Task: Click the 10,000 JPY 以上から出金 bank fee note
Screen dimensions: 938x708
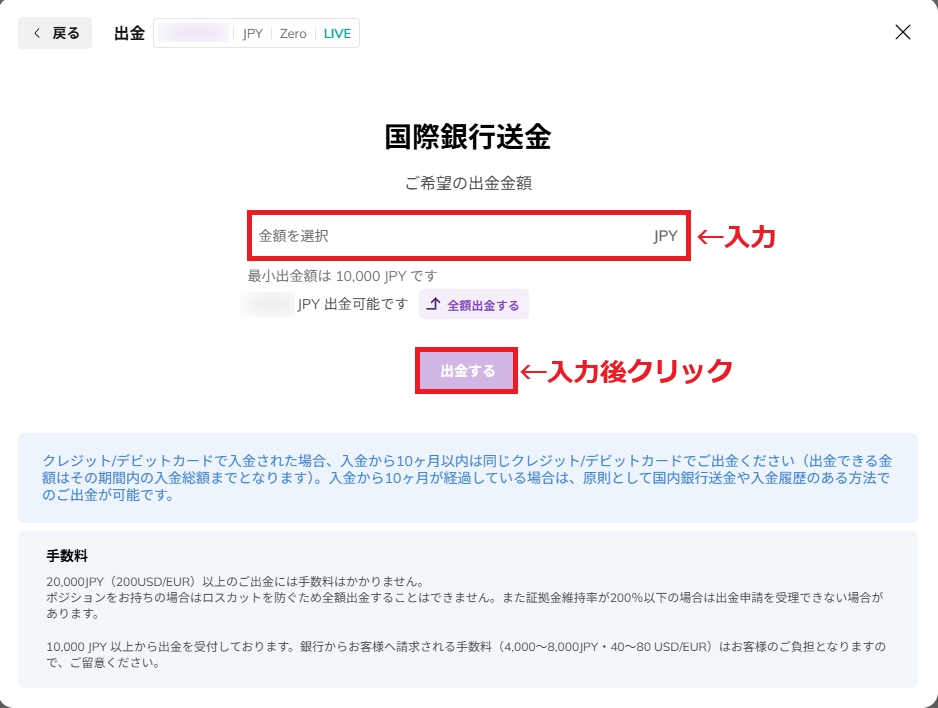Action: pos(465,654)
